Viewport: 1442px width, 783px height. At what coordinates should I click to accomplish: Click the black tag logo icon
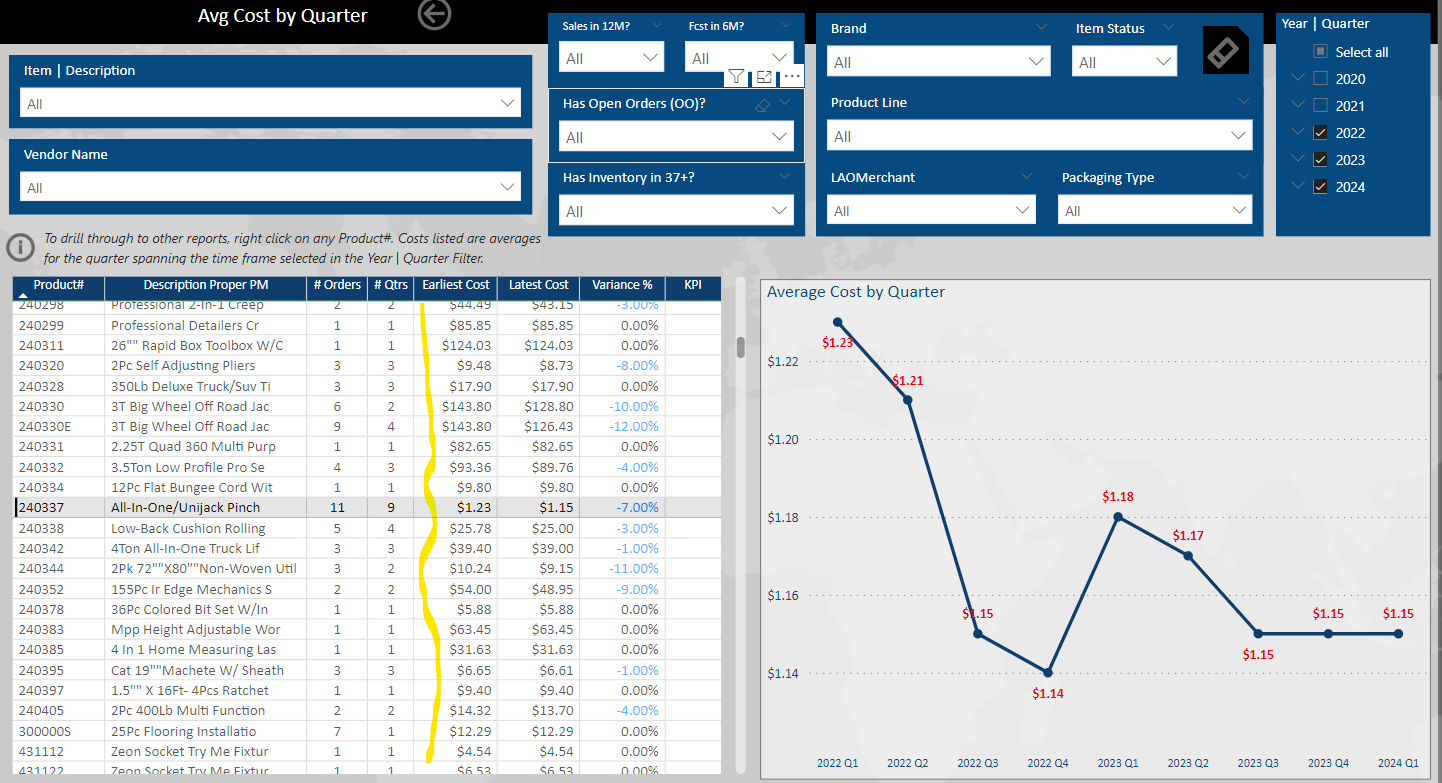[1226, 50]
